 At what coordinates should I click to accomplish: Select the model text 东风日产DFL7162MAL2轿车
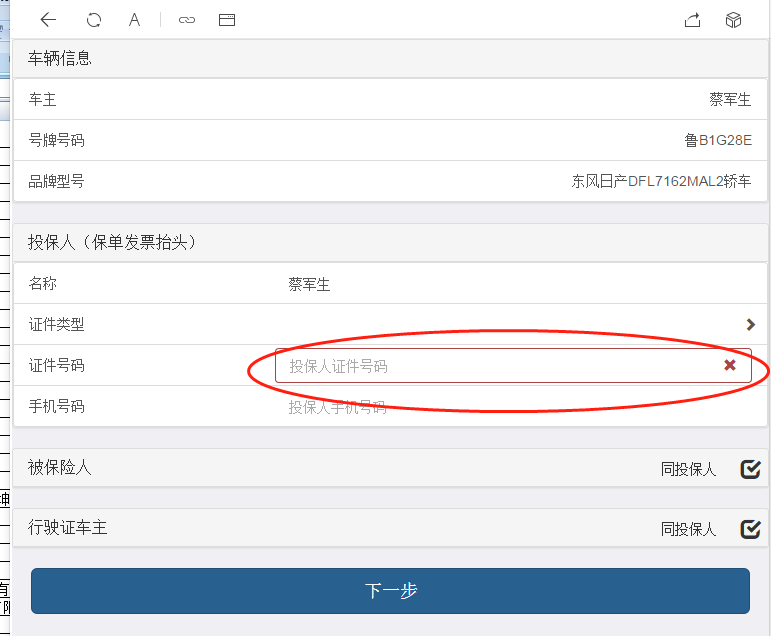[661, 181]
